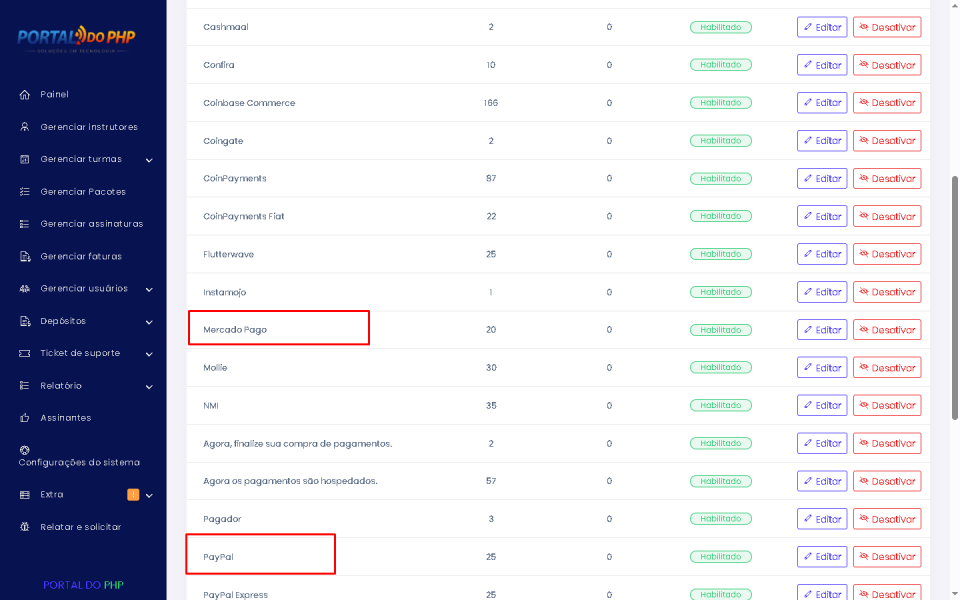The height and width of the screenshot is (600, 960).
Task: Click the Ticket de suporte icon
Action: tap(24, 353)
